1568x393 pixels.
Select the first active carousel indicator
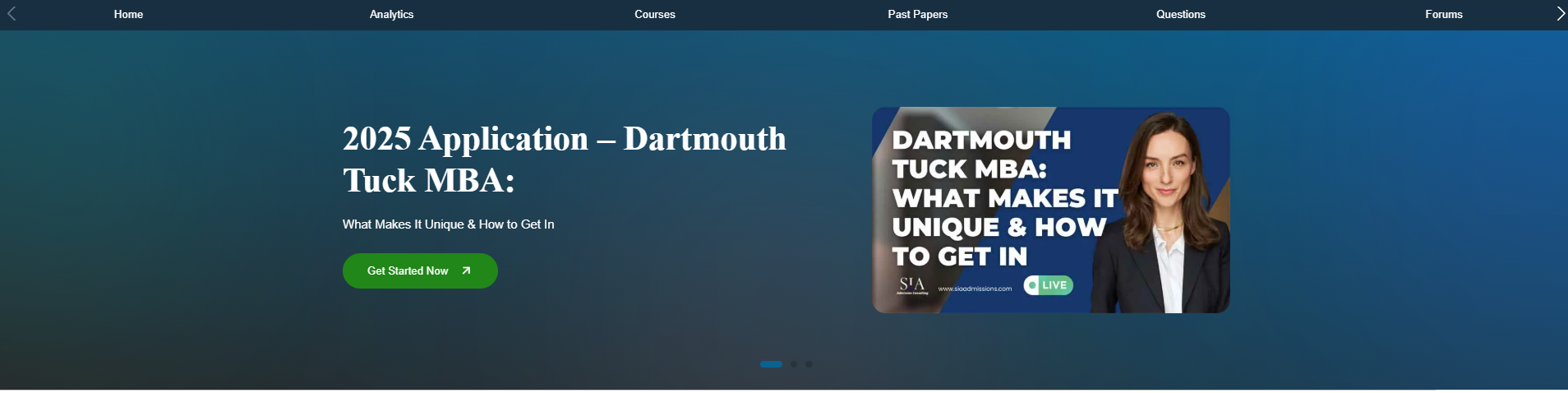coord(771,364)
